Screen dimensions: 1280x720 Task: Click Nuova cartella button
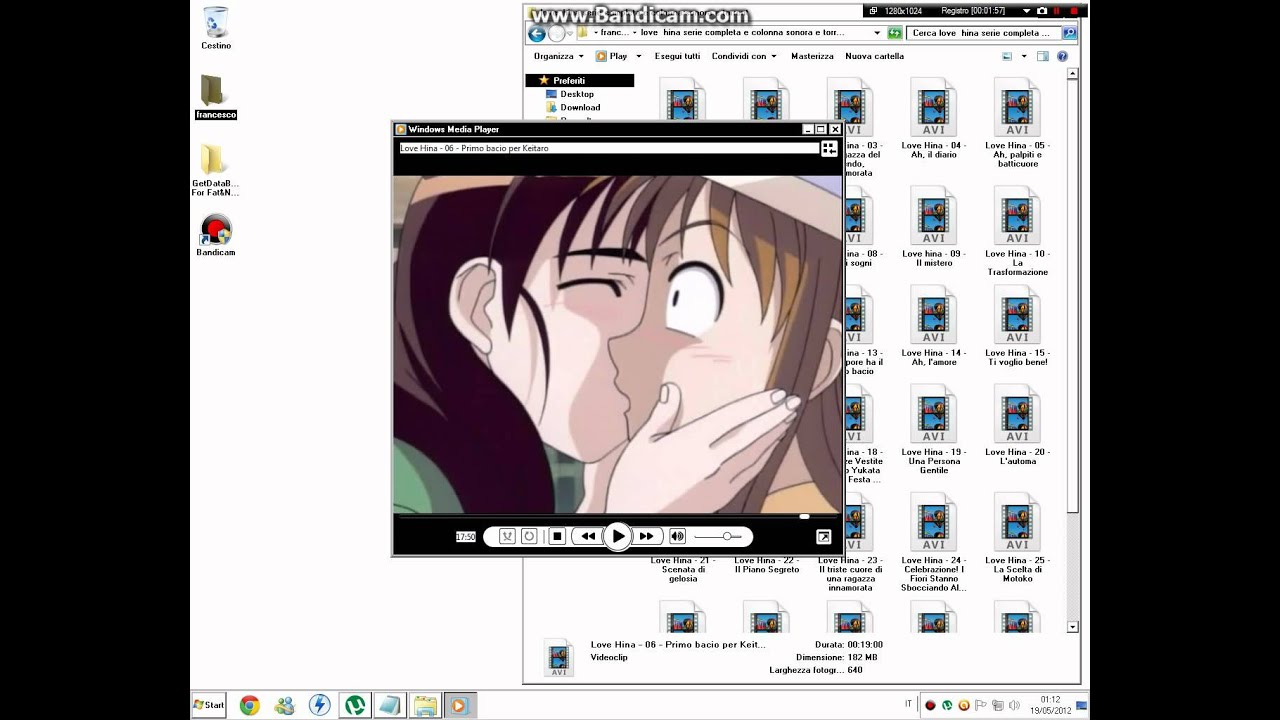click(x=874, y=56)
